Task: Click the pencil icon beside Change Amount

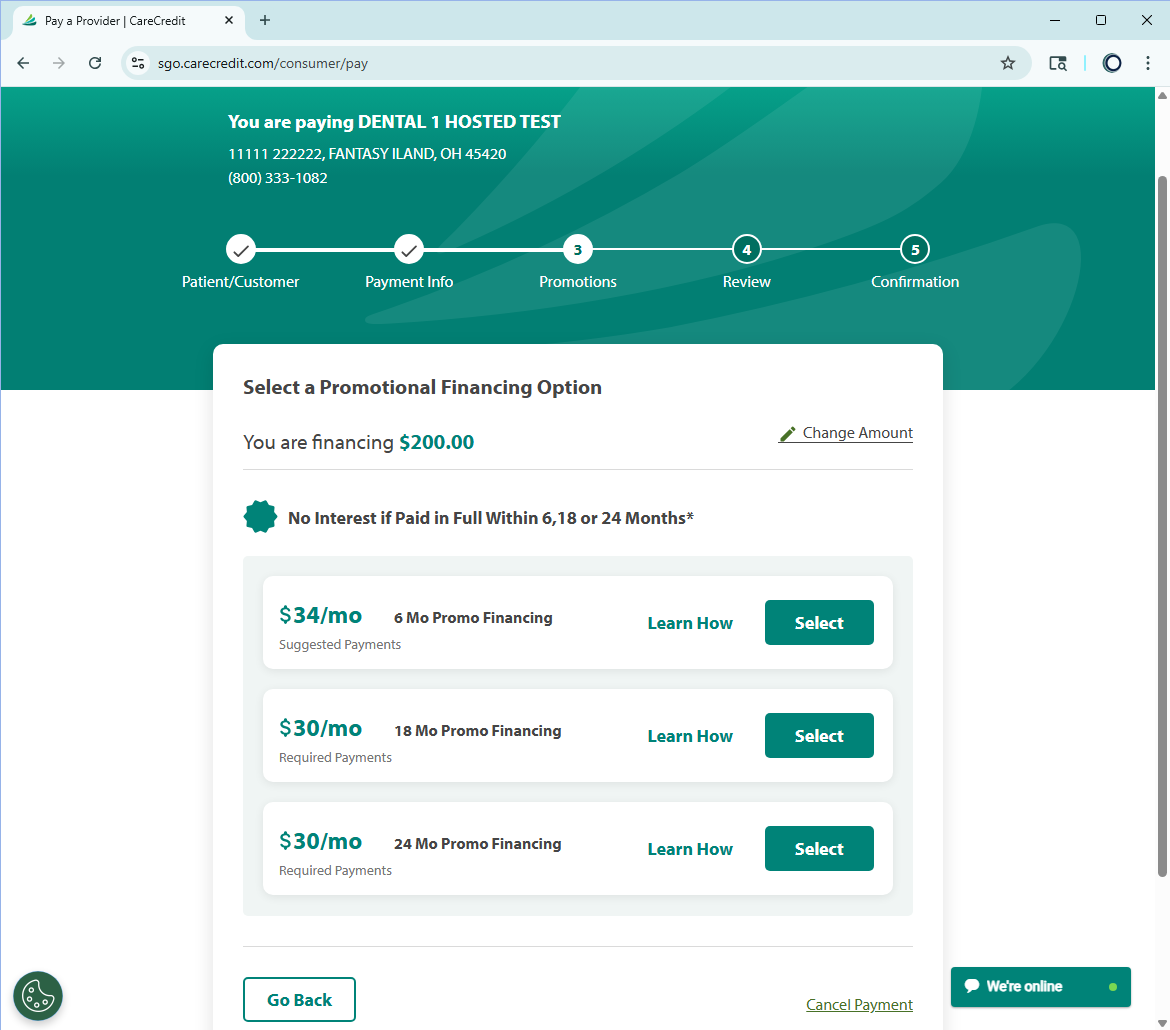Action: [x=788, y=434]
